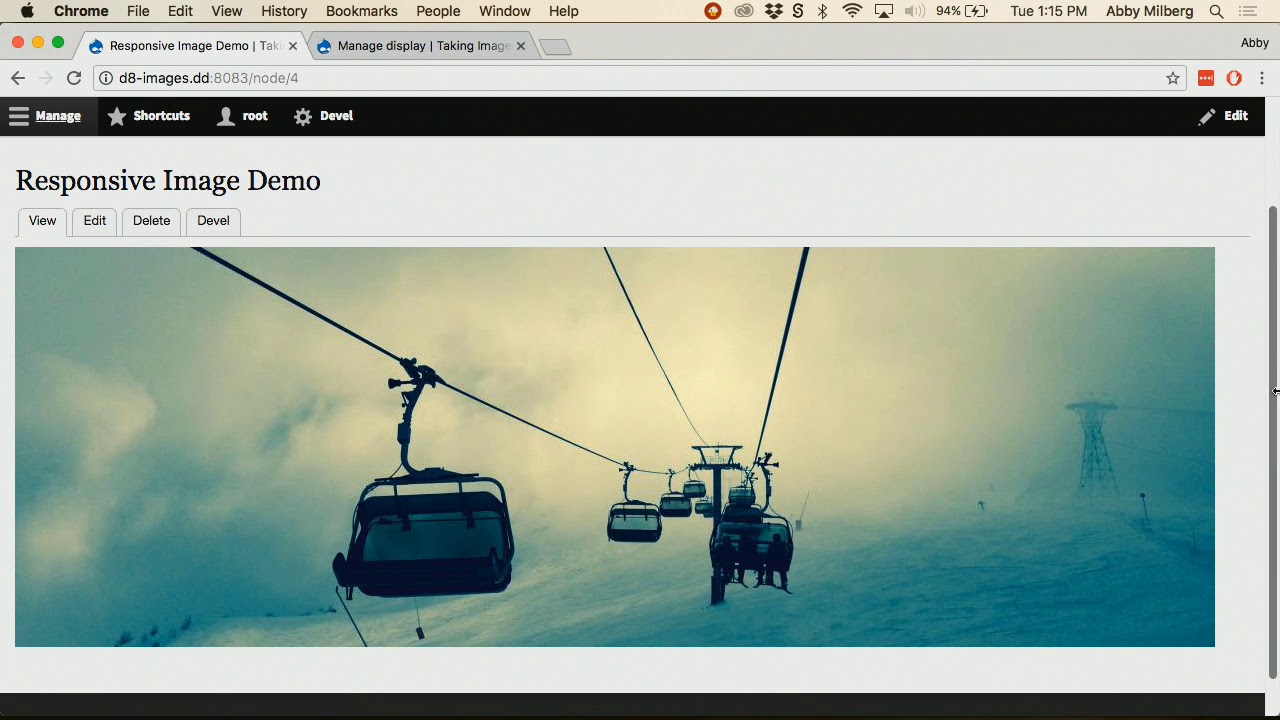The width and height of the screenshot is (1280, 720).
Task: Expand the root user tray
Action: pos(243,116)
